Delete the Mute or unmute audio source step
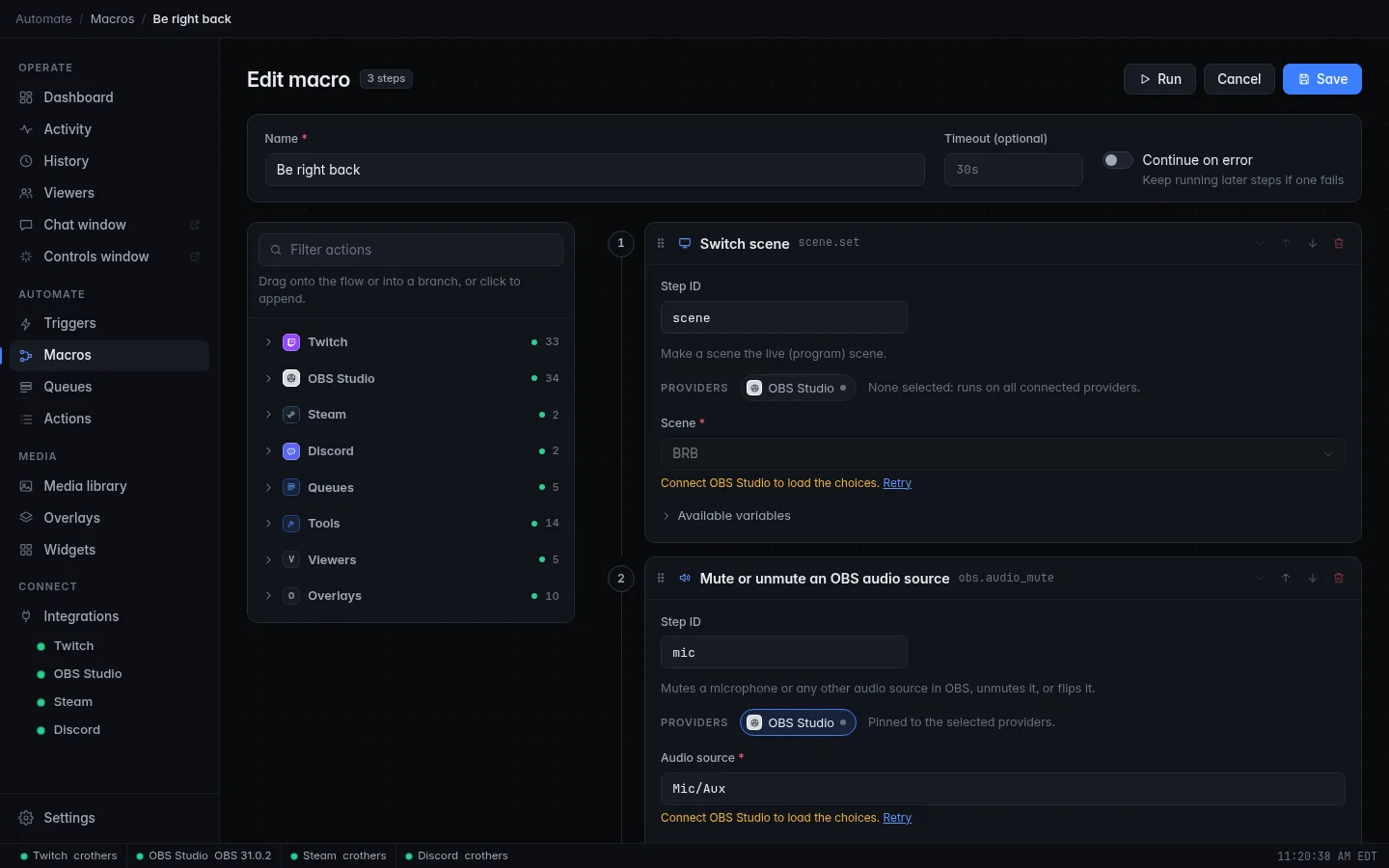The height and width of the screenshot is (868, 1389). tap(1339, 578)
